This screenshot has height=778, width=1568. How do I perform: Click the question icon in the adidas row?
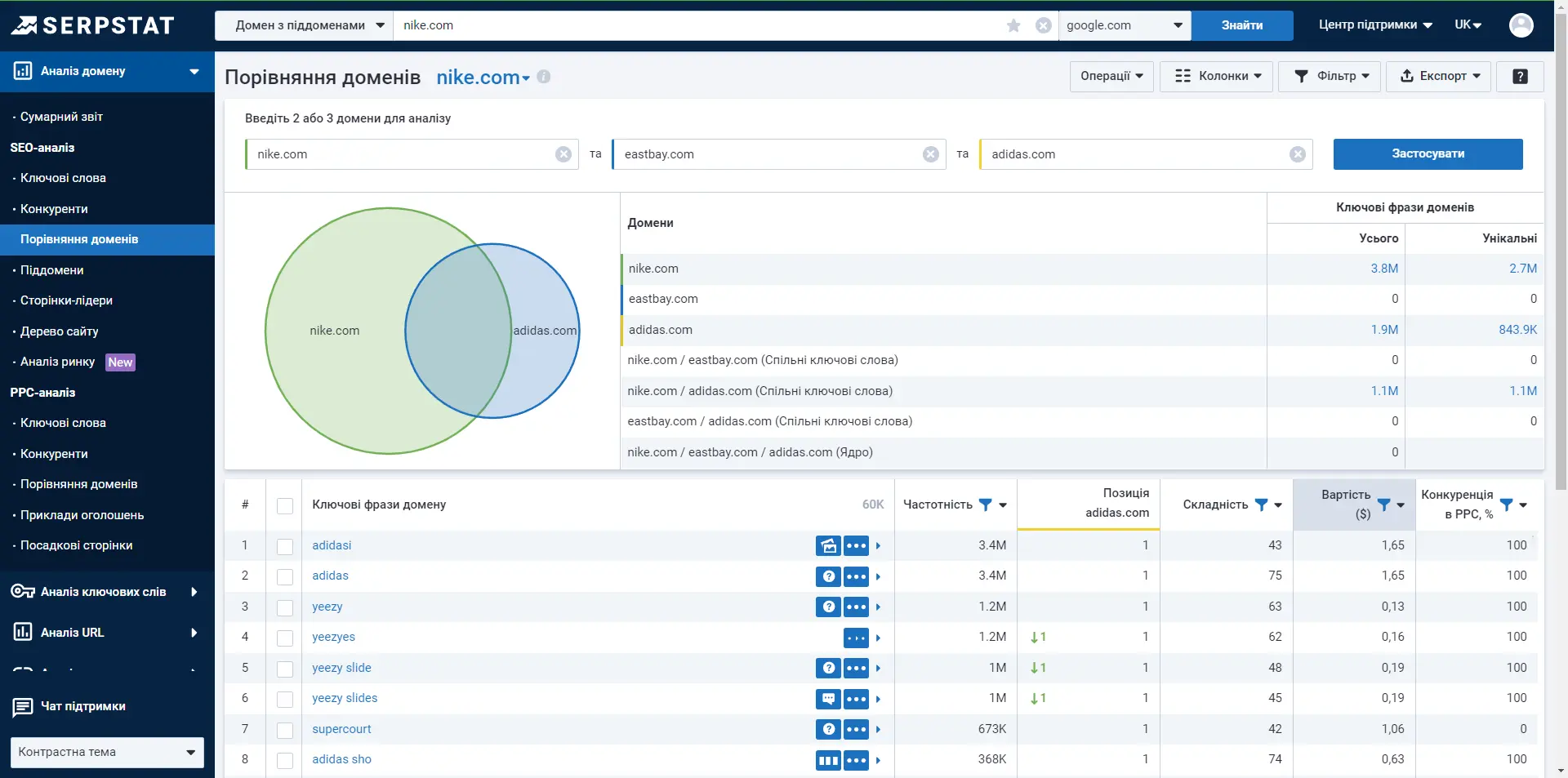(828, 576)
